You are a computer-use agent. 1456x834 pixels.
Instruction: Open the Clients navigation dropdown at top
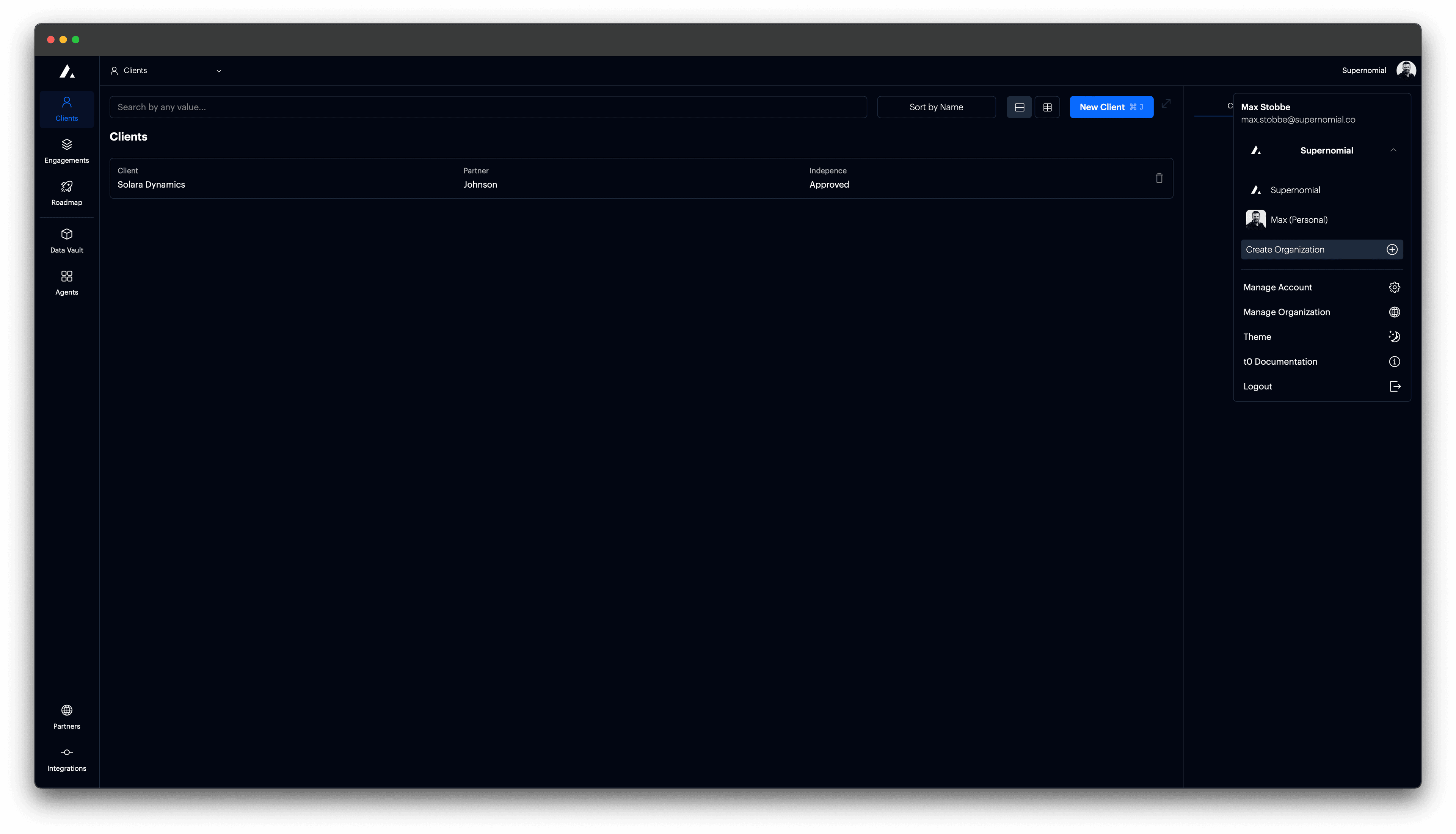click(x=166, y=71)
